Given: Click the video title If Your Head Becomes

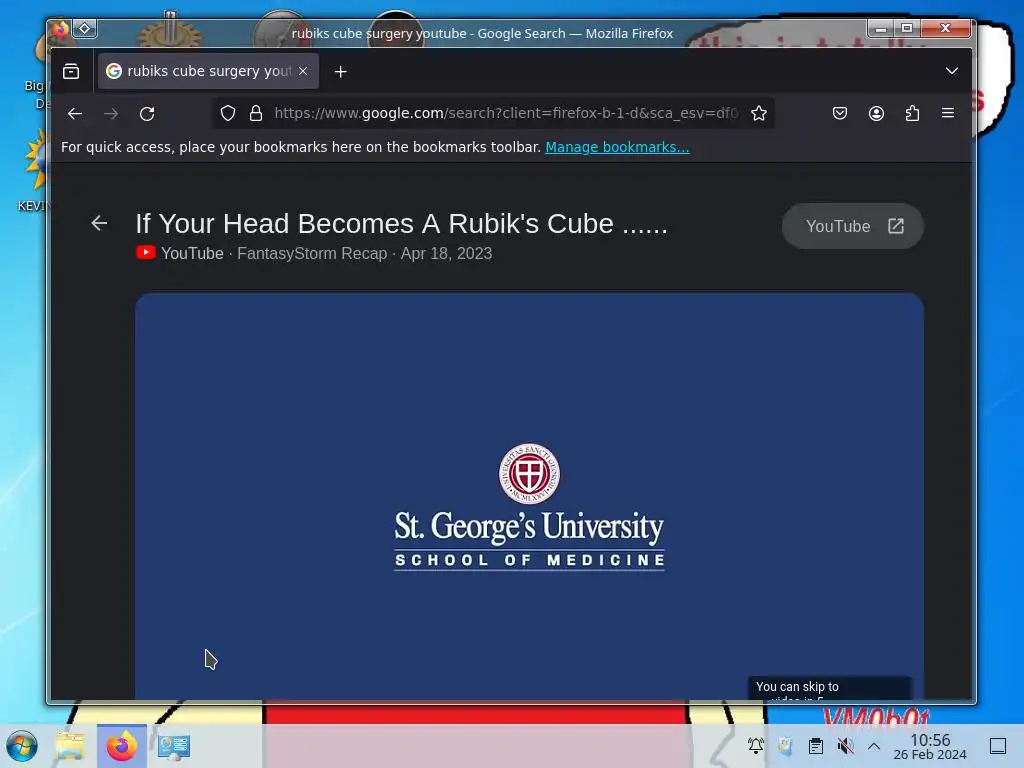Looking at the screenshot, I should [x=402, y=223].
